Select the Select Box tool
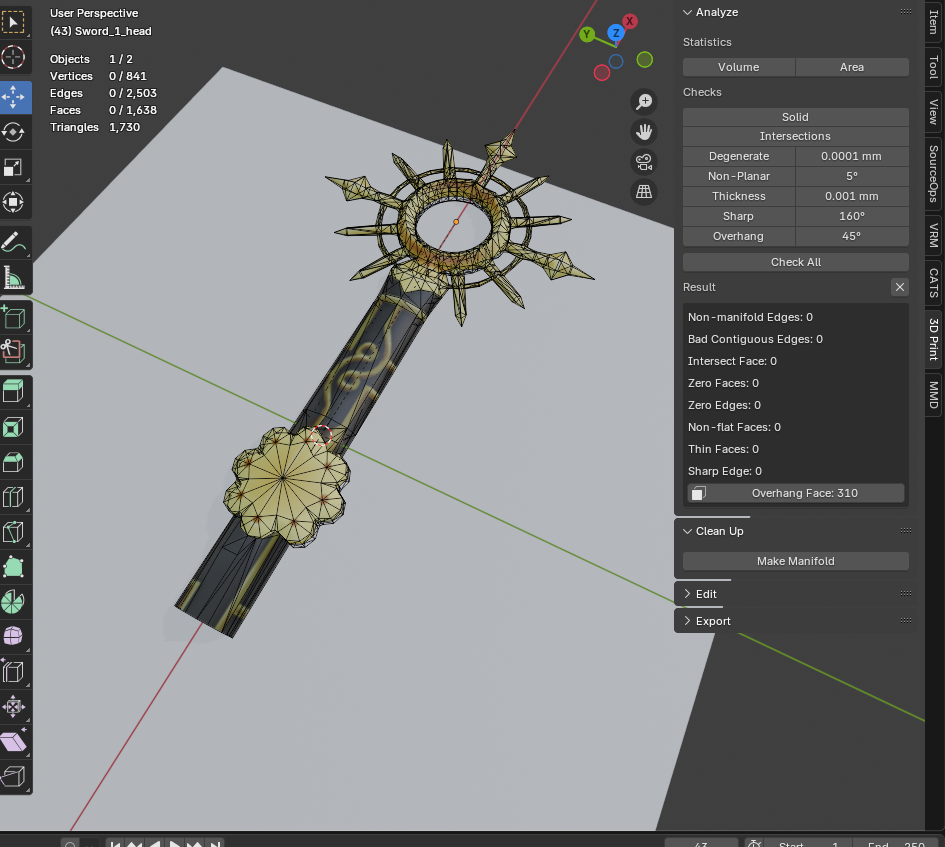This screenshot has width=945, height=847. coord(14,20)
